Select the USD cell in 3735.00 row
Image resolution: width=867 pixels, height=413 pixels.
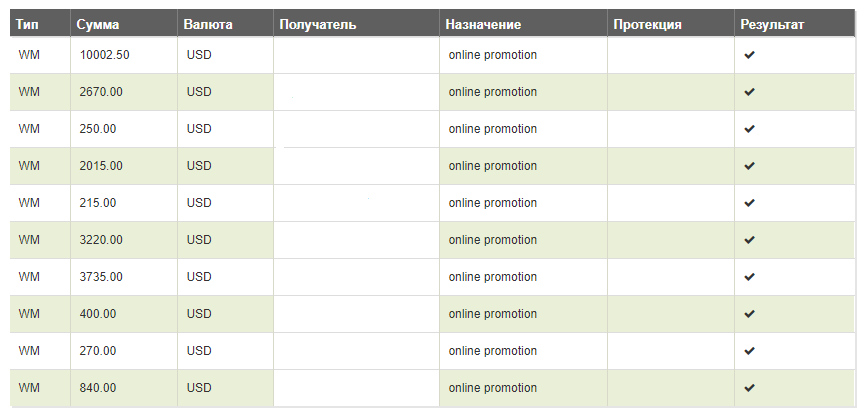199,277
